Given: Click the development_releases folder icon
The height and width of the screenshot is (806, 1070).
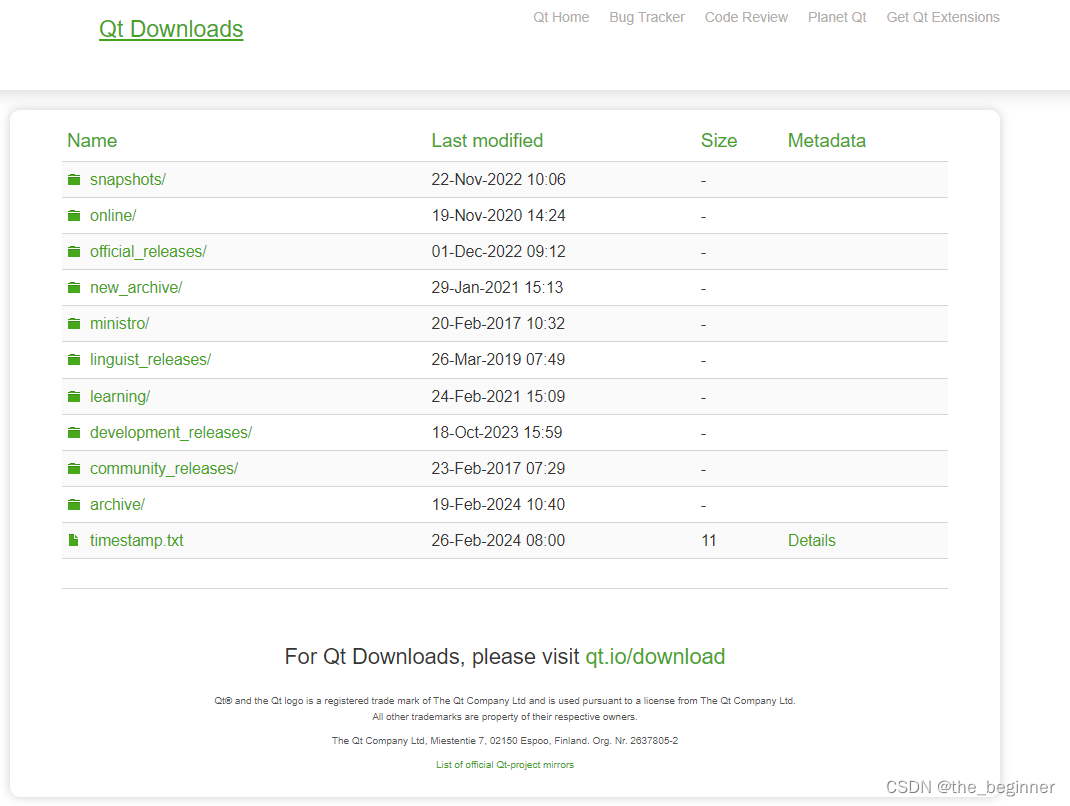Looking at the screenshot, I should [74, 433].
